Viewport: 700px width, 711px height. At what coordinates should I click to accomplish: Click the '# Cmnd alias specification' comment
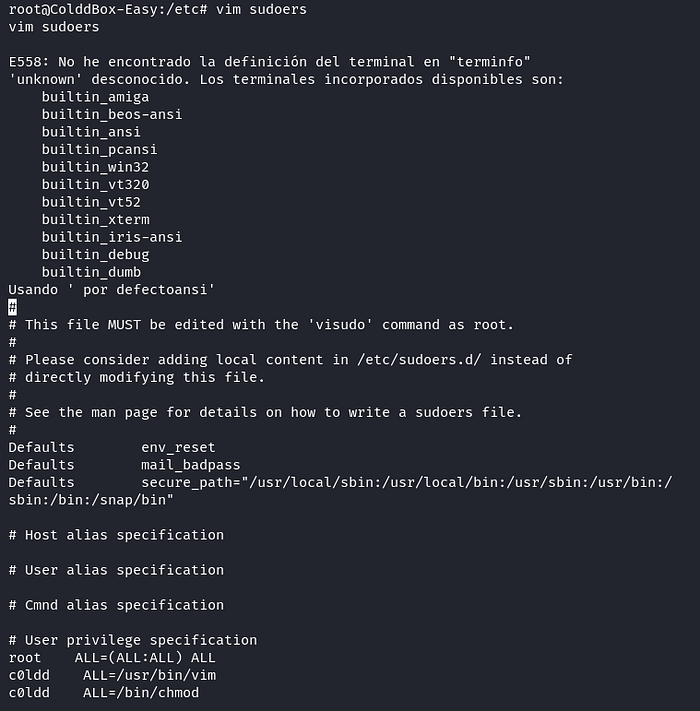click(x=116, y=605)
